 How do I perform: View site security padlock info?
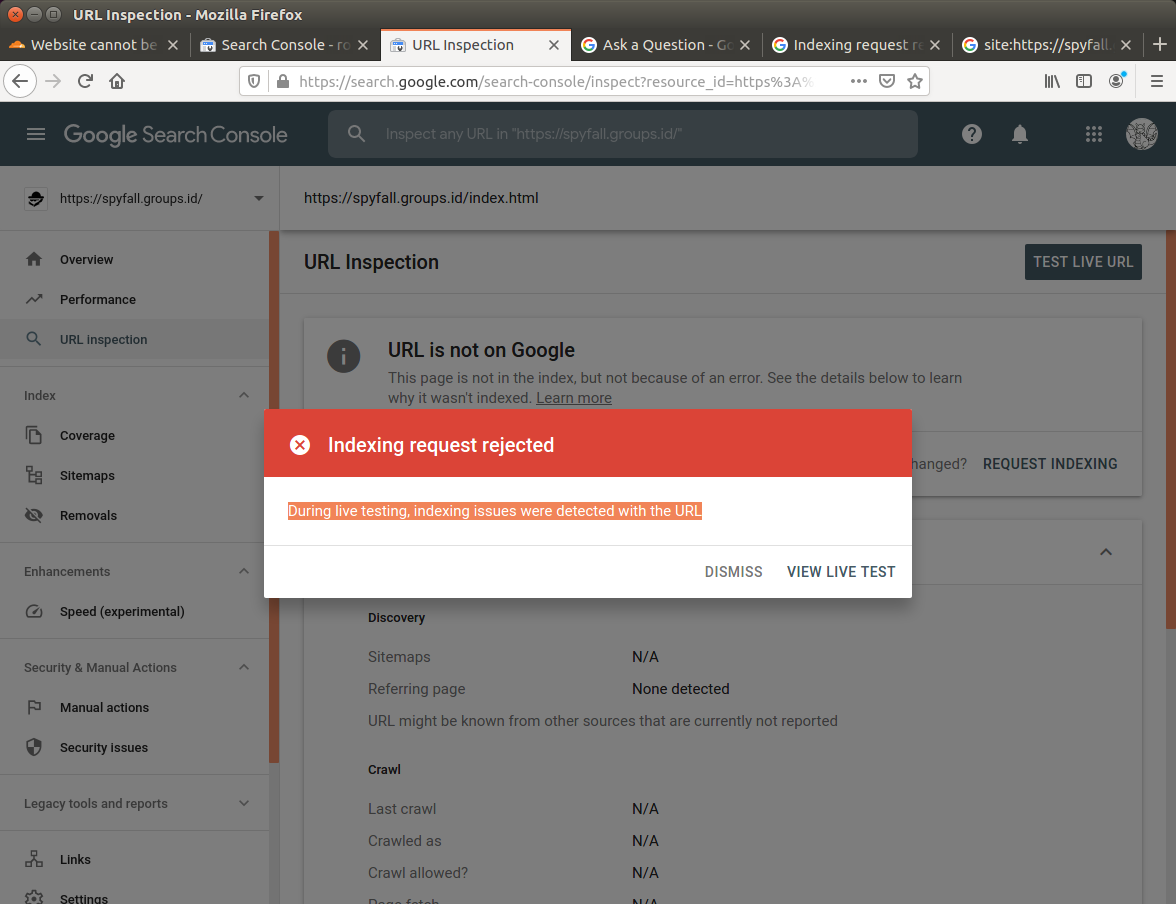[283, 81]
